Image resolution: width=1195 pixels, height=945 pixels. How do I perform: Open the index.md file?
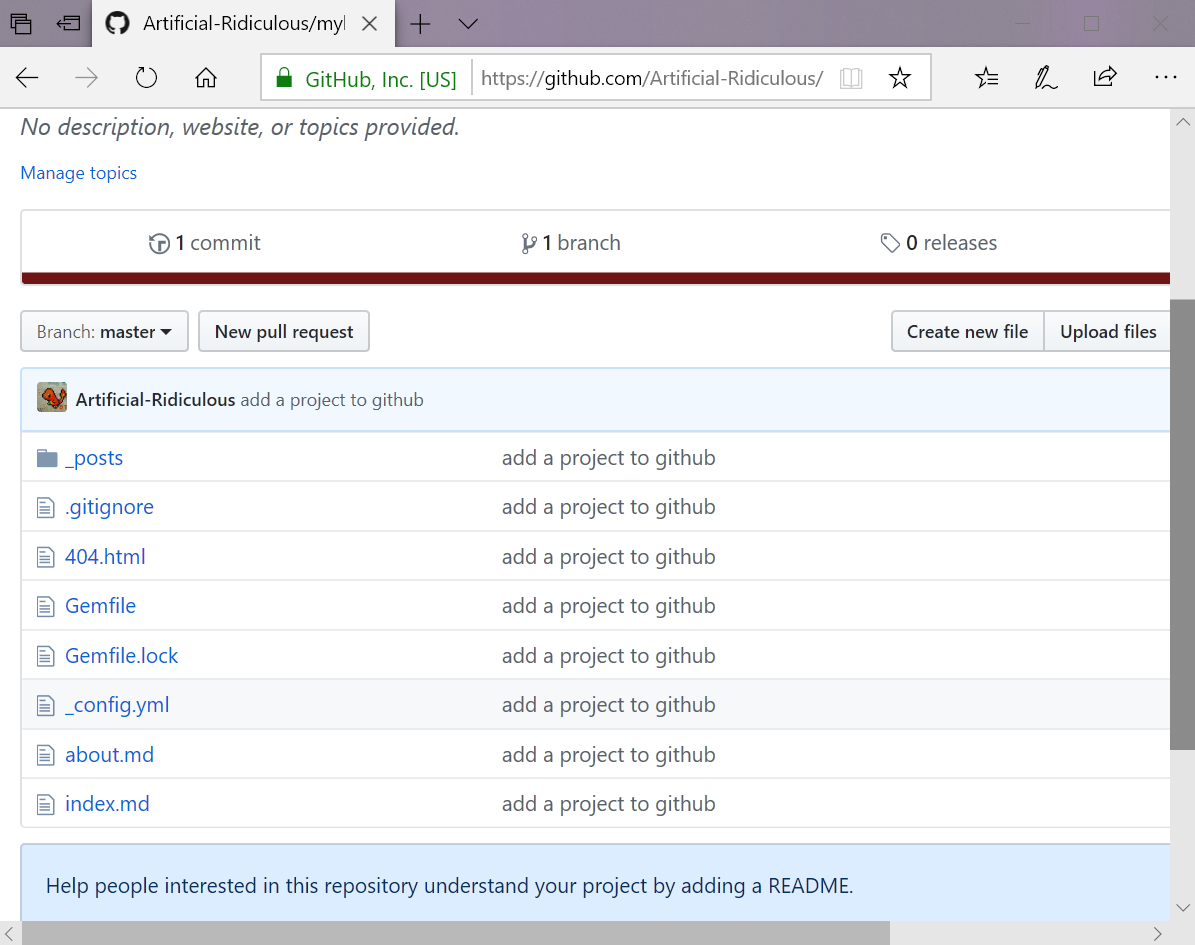pyautogui.click(x=107, y=804)
